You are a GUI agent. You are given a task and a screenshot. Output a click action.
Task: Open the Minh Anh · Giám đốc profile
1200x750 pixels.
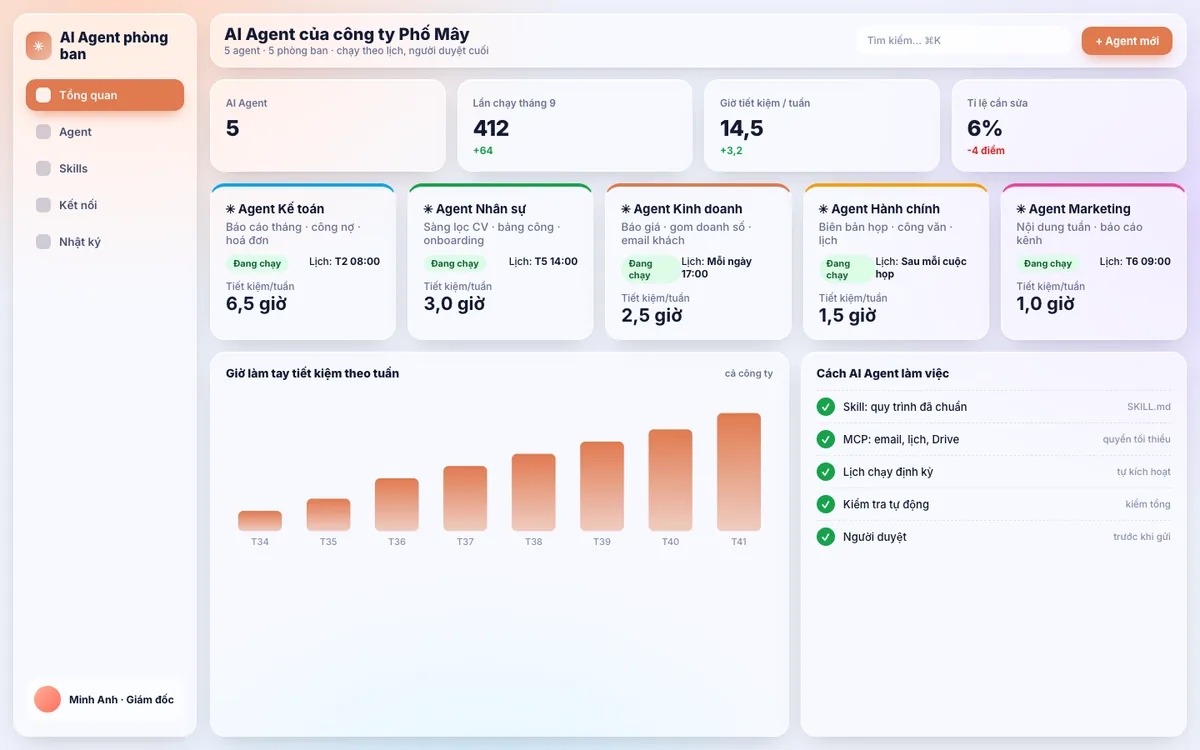pos(105,699)
